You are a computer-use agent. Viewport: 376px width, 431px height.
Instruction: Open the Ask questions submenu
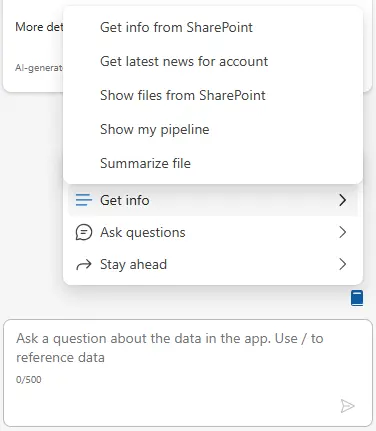(213, 232)
